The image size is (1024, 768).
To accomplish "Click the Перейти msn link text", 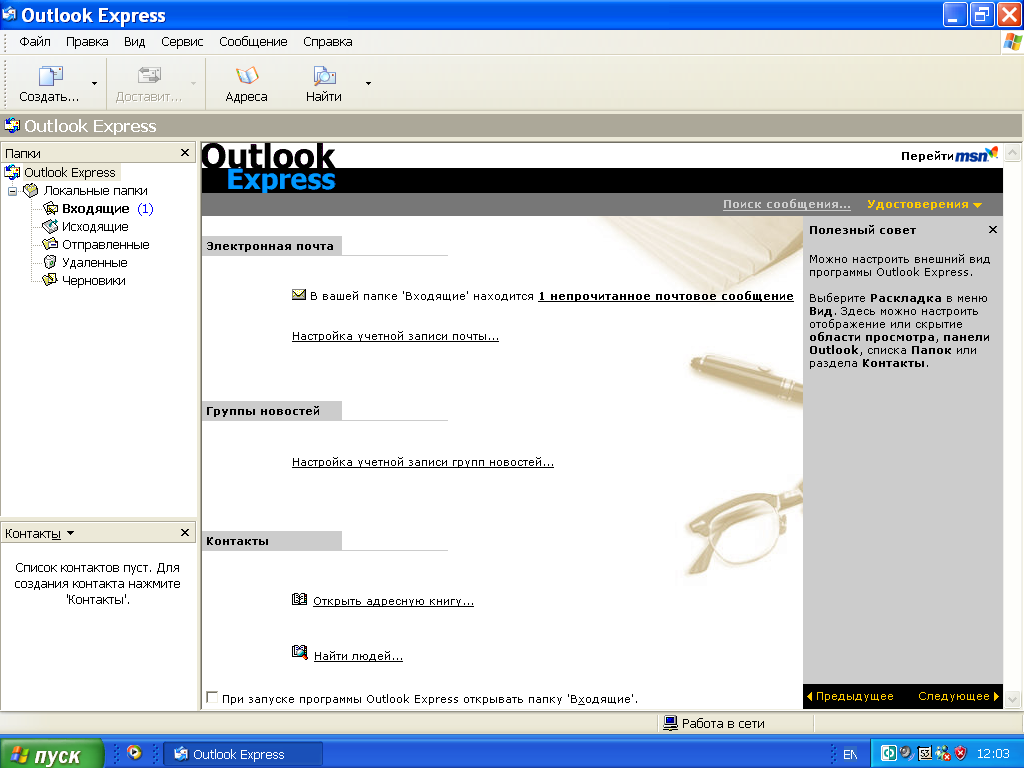I will (x=927, y=156).
